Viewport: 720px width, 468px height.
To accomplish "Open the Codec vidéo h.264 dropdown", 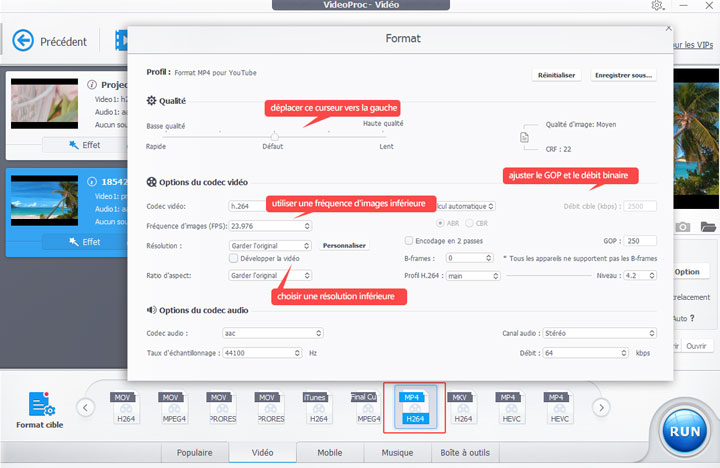I will point(247,206).
